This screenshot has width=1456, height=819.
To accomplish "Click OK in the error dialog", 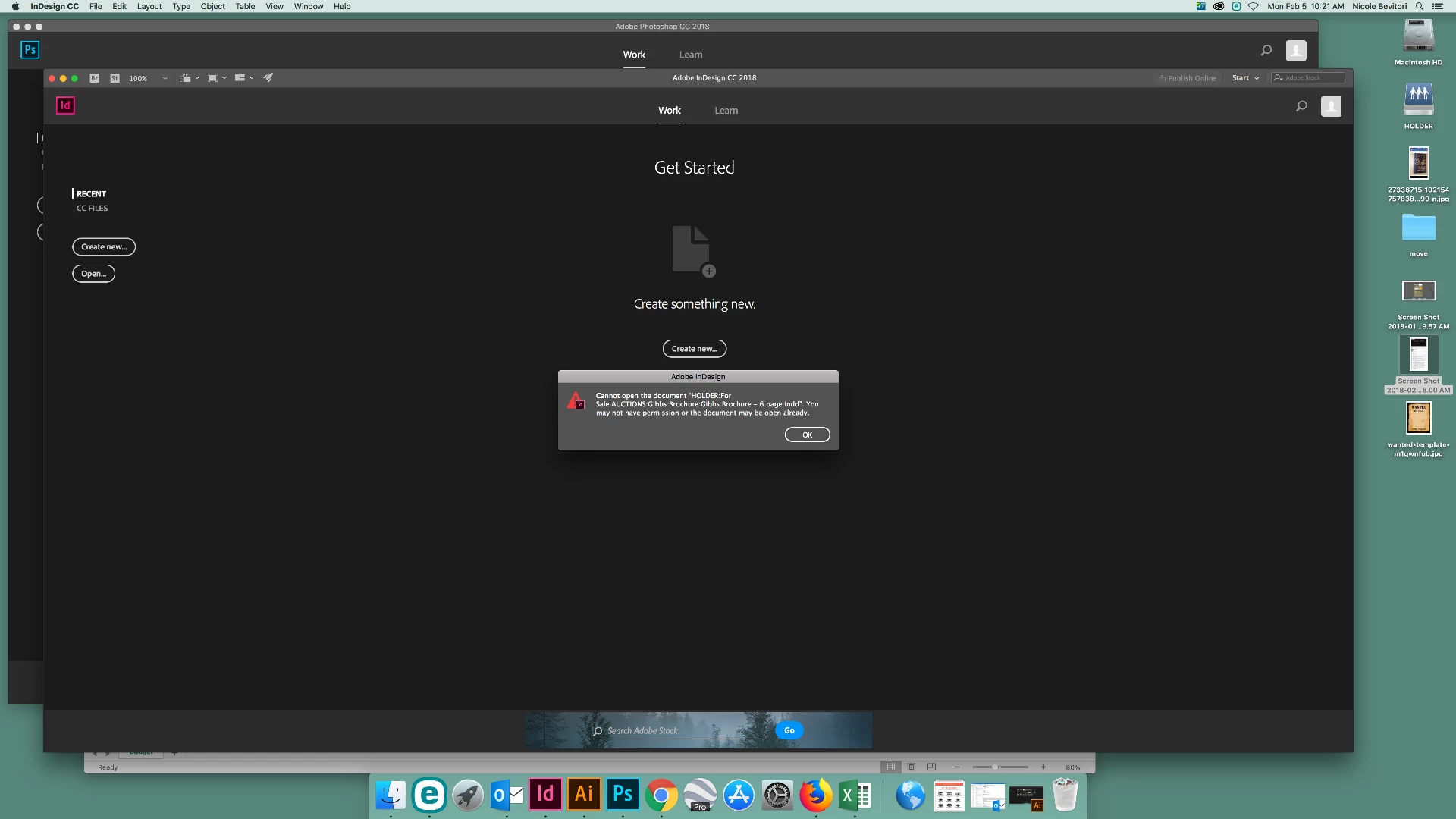I will pyautogui.click(x=807, y=435).
